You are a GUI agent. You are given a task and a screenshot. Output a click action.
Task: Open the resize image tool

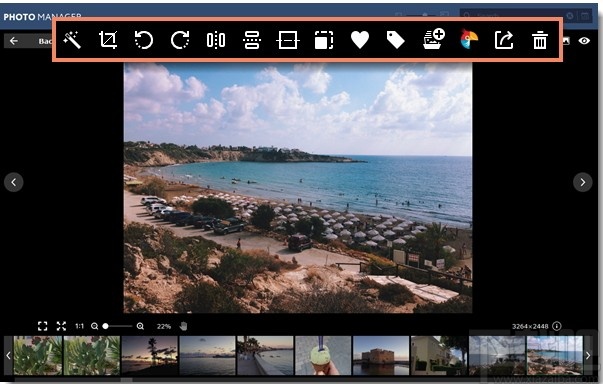324,40
